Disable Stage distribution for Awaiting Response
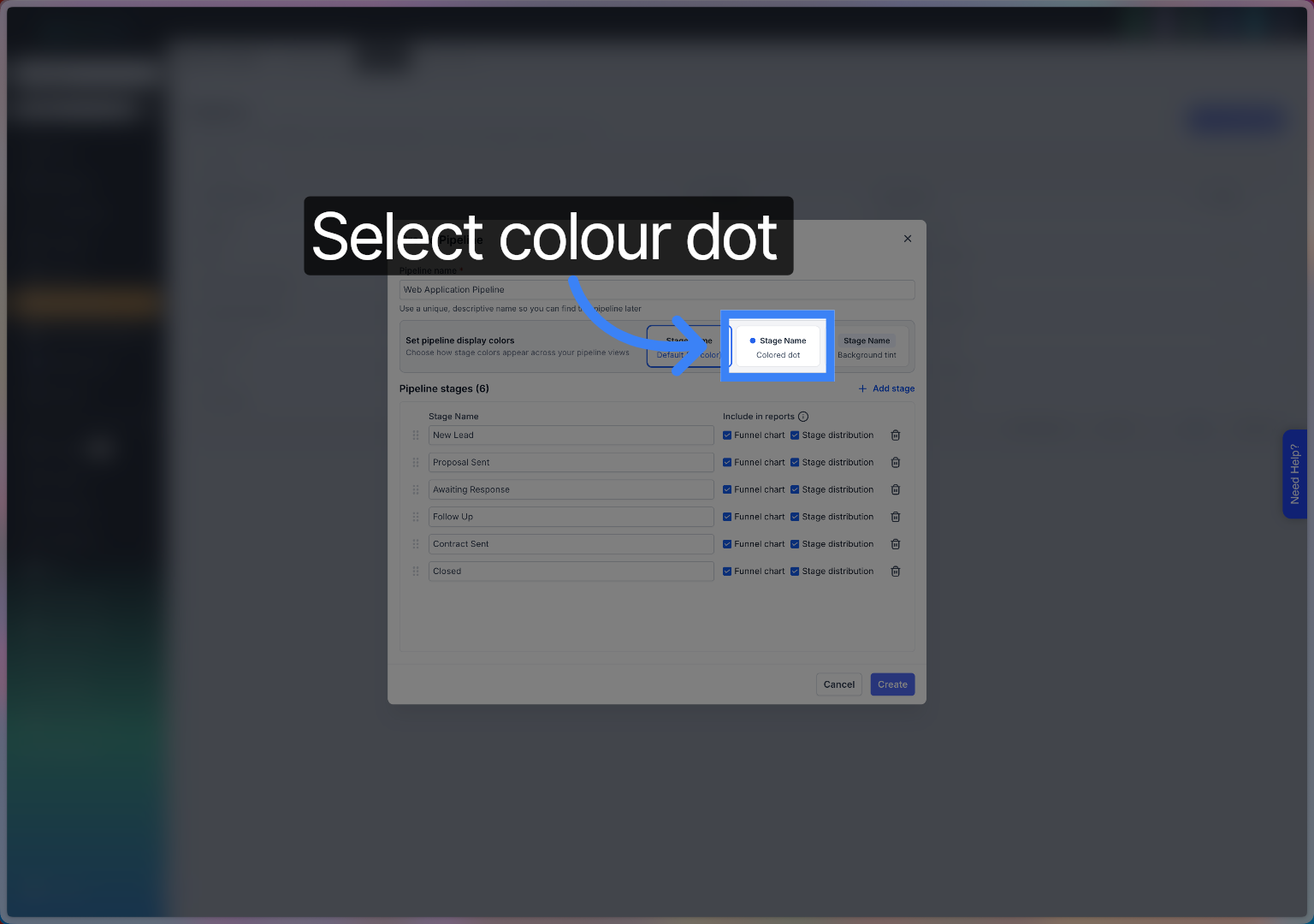Screen dimensions: 1314x924 tap(795, 490)
